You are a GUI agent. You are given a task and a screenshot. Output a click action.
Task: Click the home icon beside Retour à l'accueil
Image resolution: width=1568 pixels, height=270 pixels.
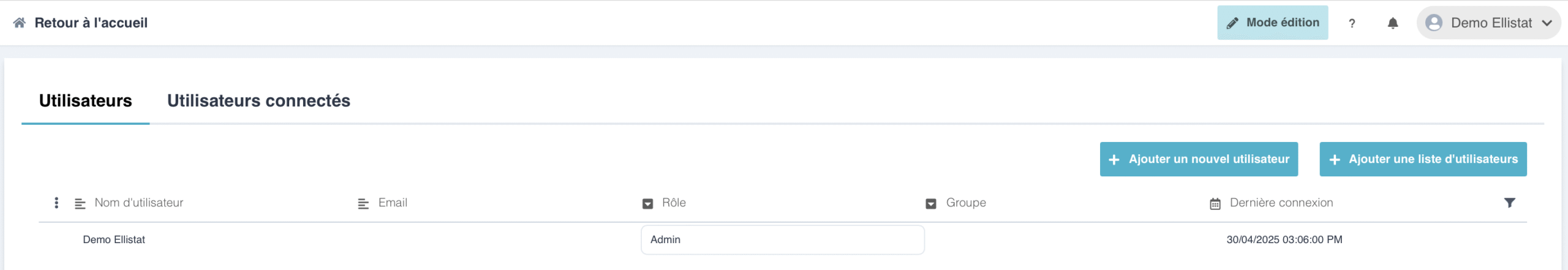coord(20,23)
